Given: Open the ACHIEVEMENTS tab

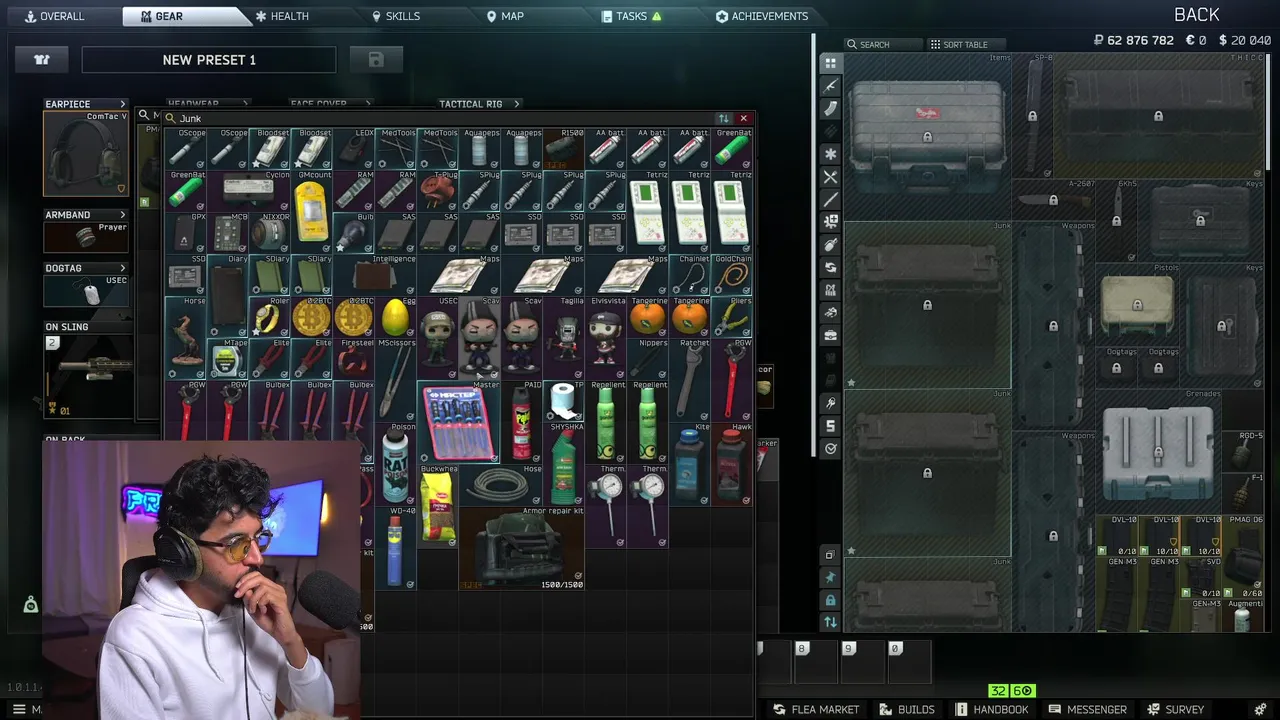Looking at the screenshot, I should pyautogui.click(x=762, y=16).
